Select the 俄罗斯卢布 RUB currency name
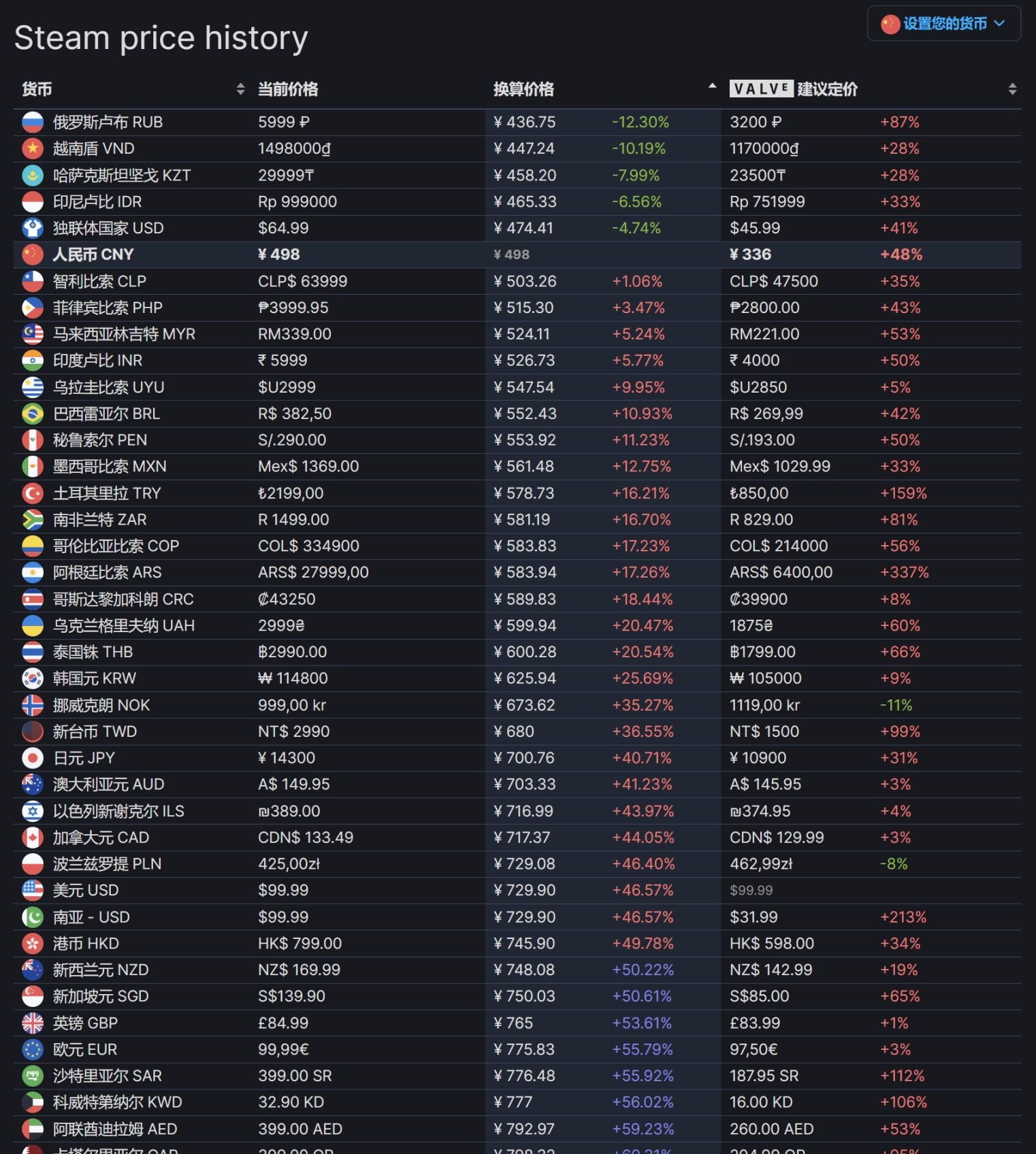 tap(108, 122)
